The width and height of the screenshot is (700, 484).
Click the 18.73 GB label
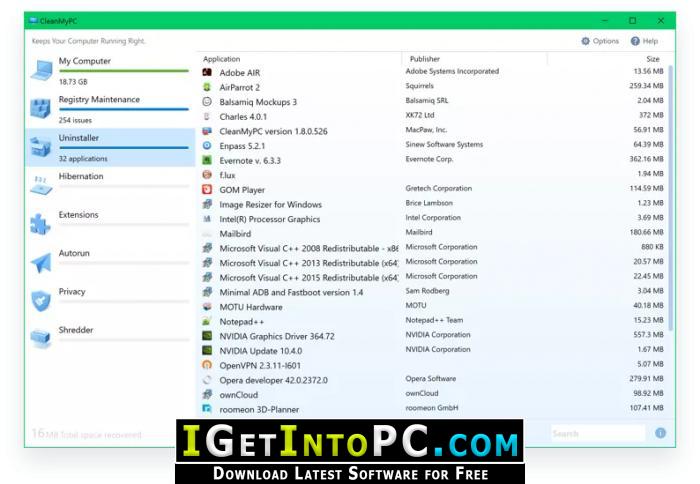coord(73,82)
